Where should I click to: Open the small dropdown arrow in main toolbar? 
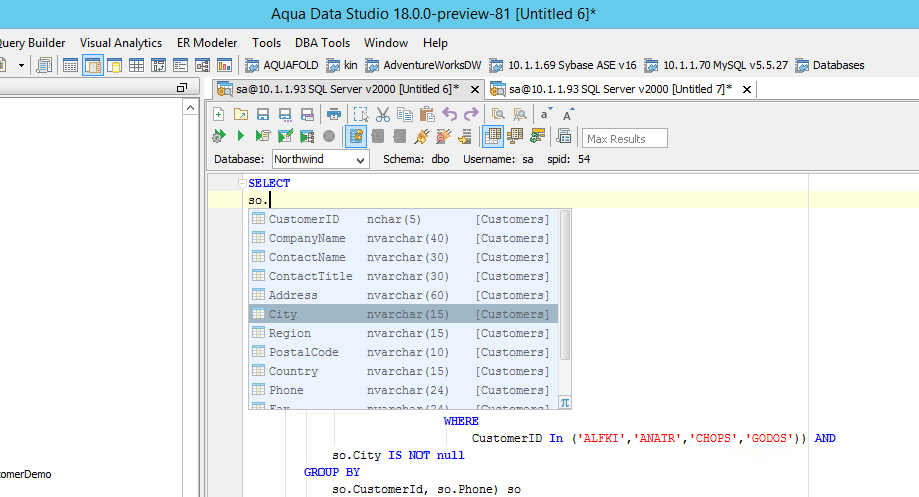pos(22,65)
